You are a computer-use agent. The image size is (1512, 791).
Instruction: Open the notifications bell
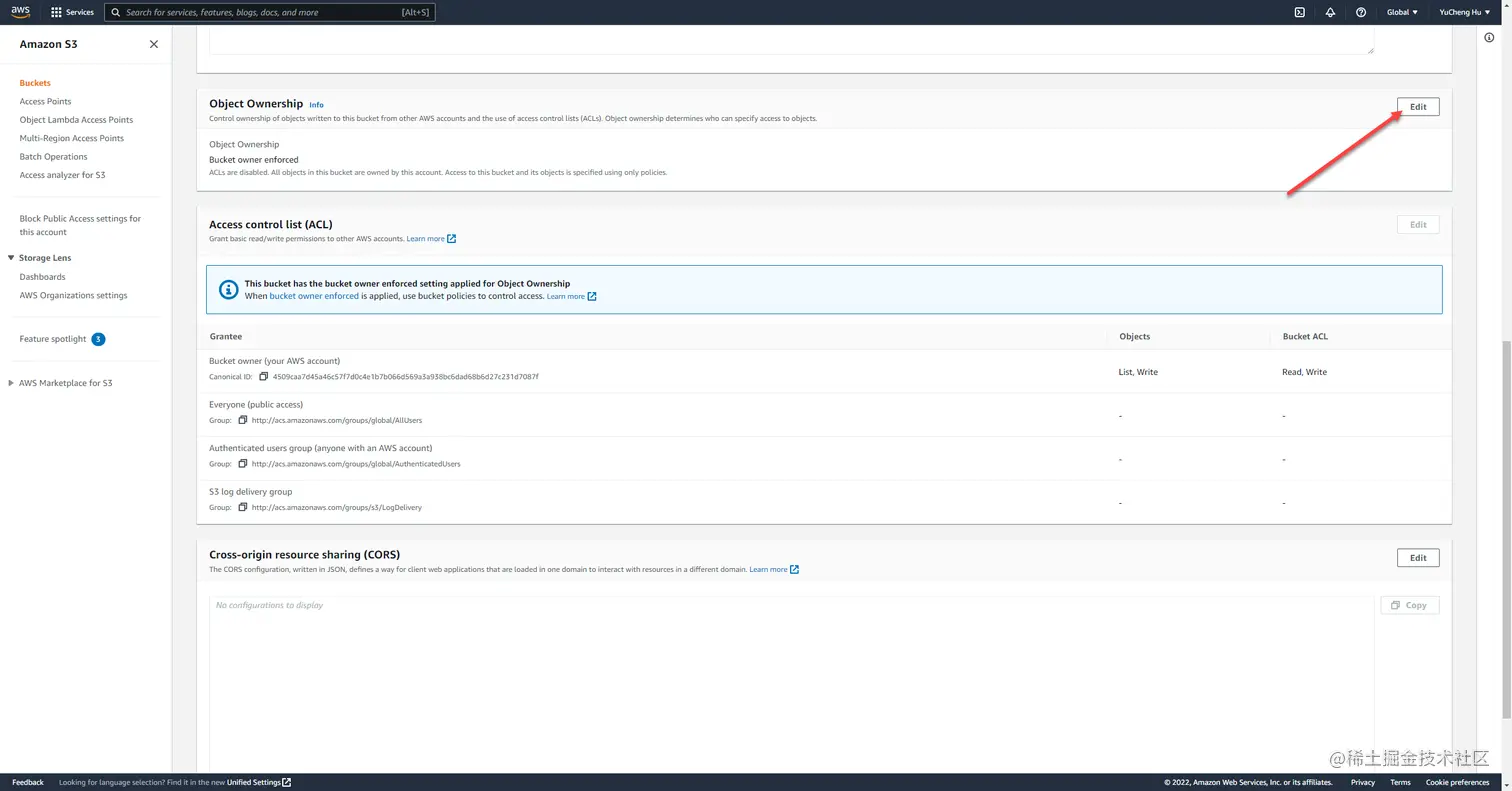(x=1330, y=12)
